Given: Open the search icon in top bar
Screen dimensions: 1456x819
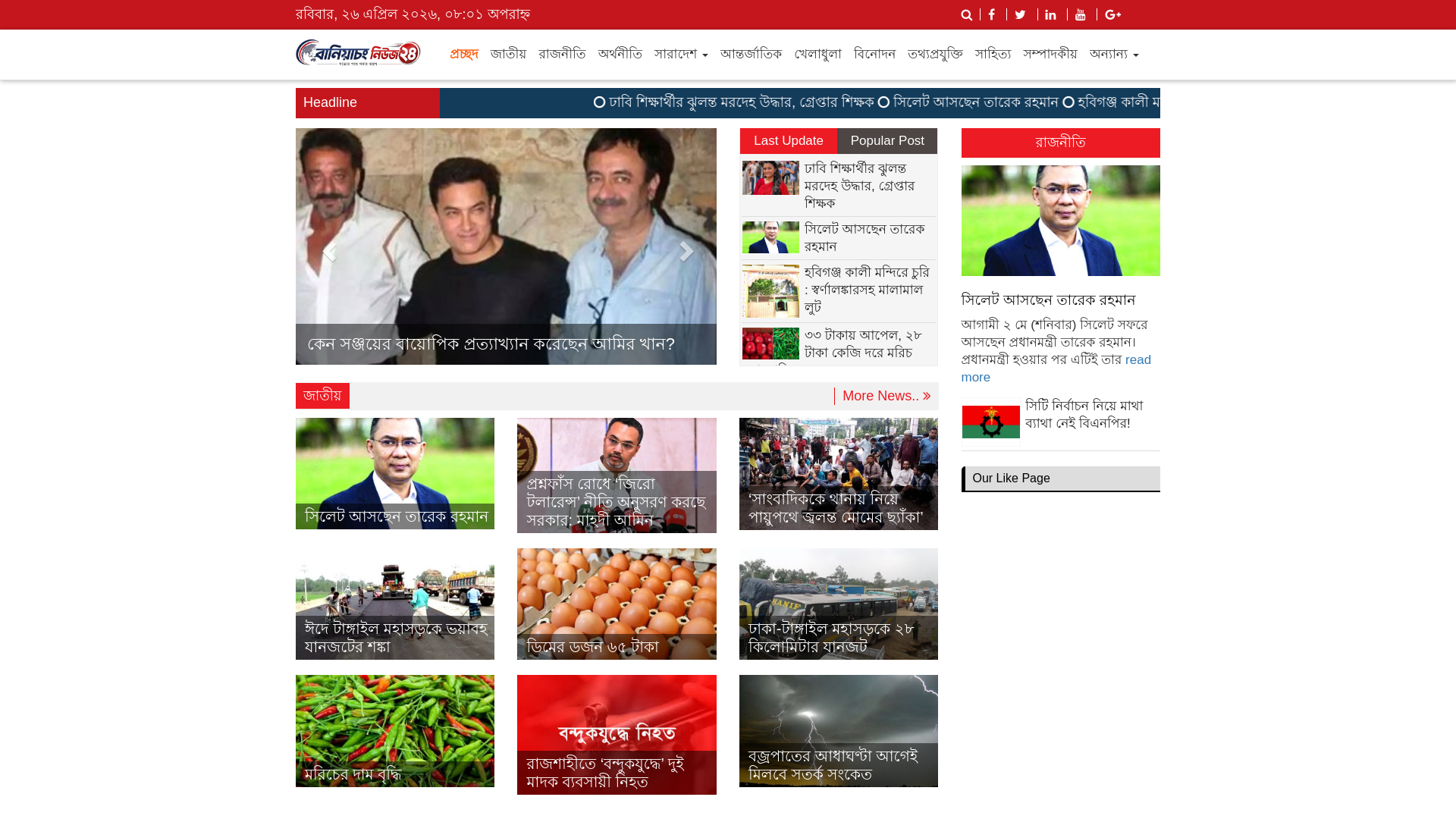Looking at the screenshot, I should [x=966, y=15].
